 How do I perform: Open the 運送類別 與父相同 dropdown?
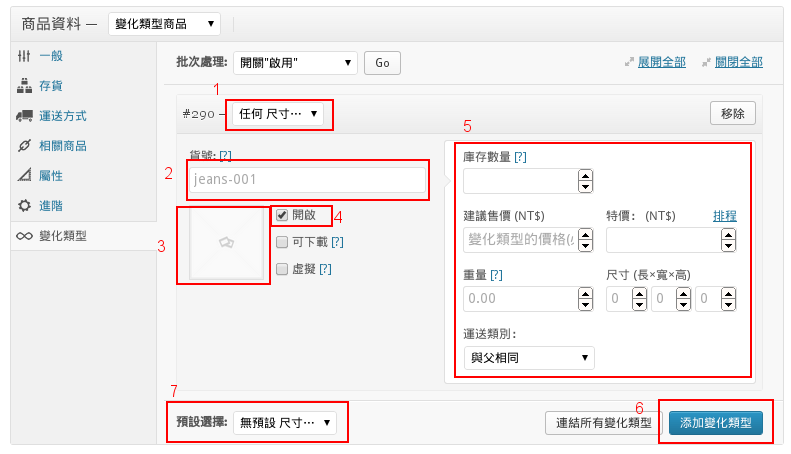(x=529, y=358)
